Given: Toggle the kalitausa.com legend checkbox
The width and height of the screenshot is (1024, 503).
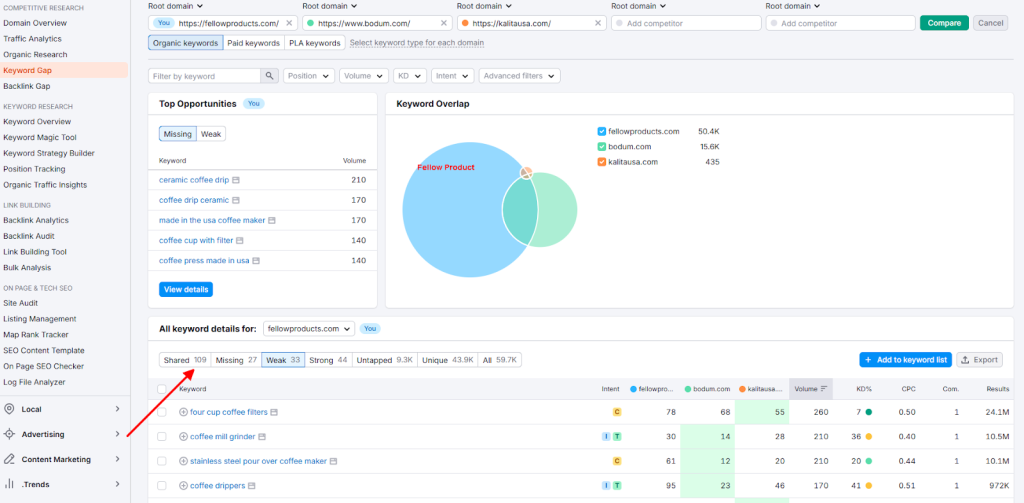Looking at the screenshot, I should tap(601, 161).
